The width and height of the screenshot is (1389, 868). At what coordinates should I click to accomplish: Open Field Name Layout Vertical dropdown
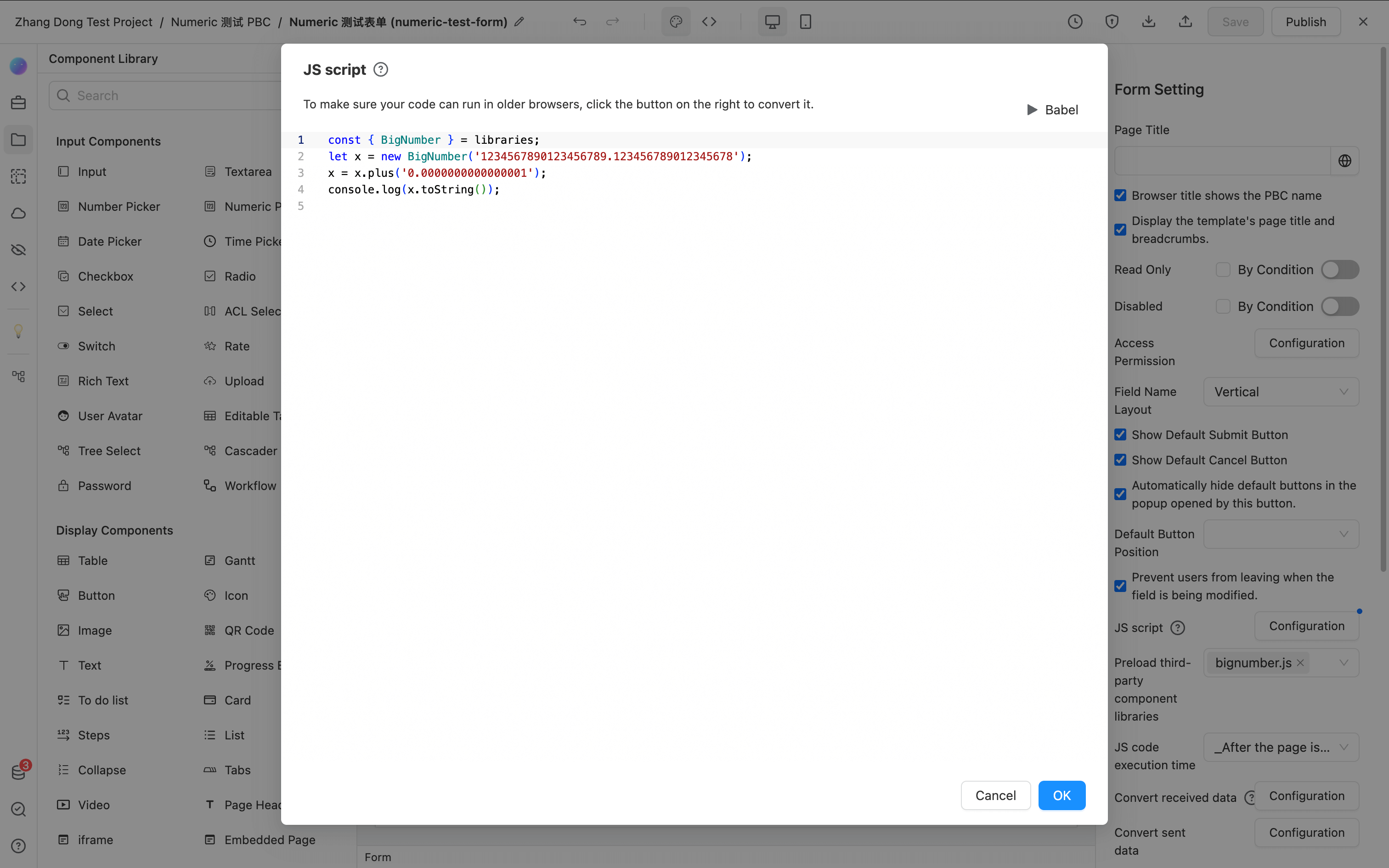tap(1281, 391)
